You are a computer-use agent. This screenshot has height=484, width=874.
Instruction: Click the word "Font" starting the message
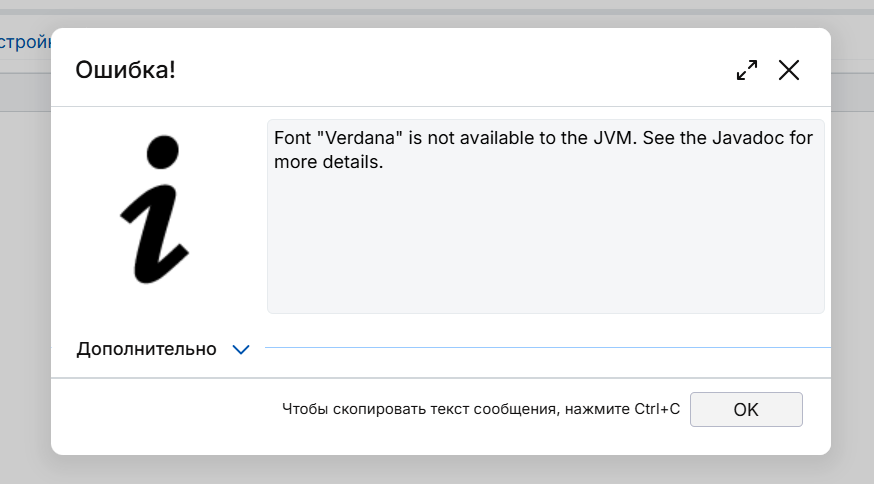(292, 138)
